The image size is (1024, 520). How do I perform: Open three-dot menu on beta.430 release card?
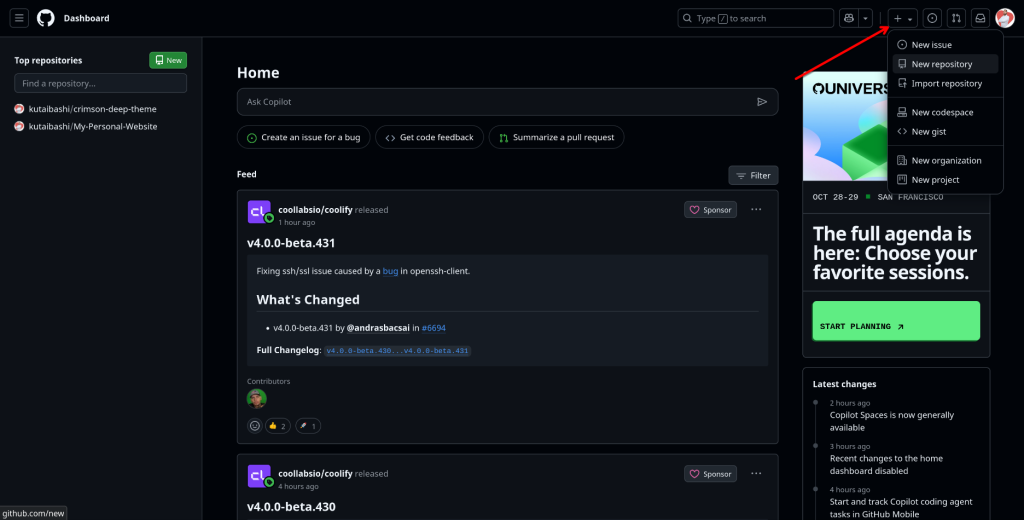click(x=756, y=474)
